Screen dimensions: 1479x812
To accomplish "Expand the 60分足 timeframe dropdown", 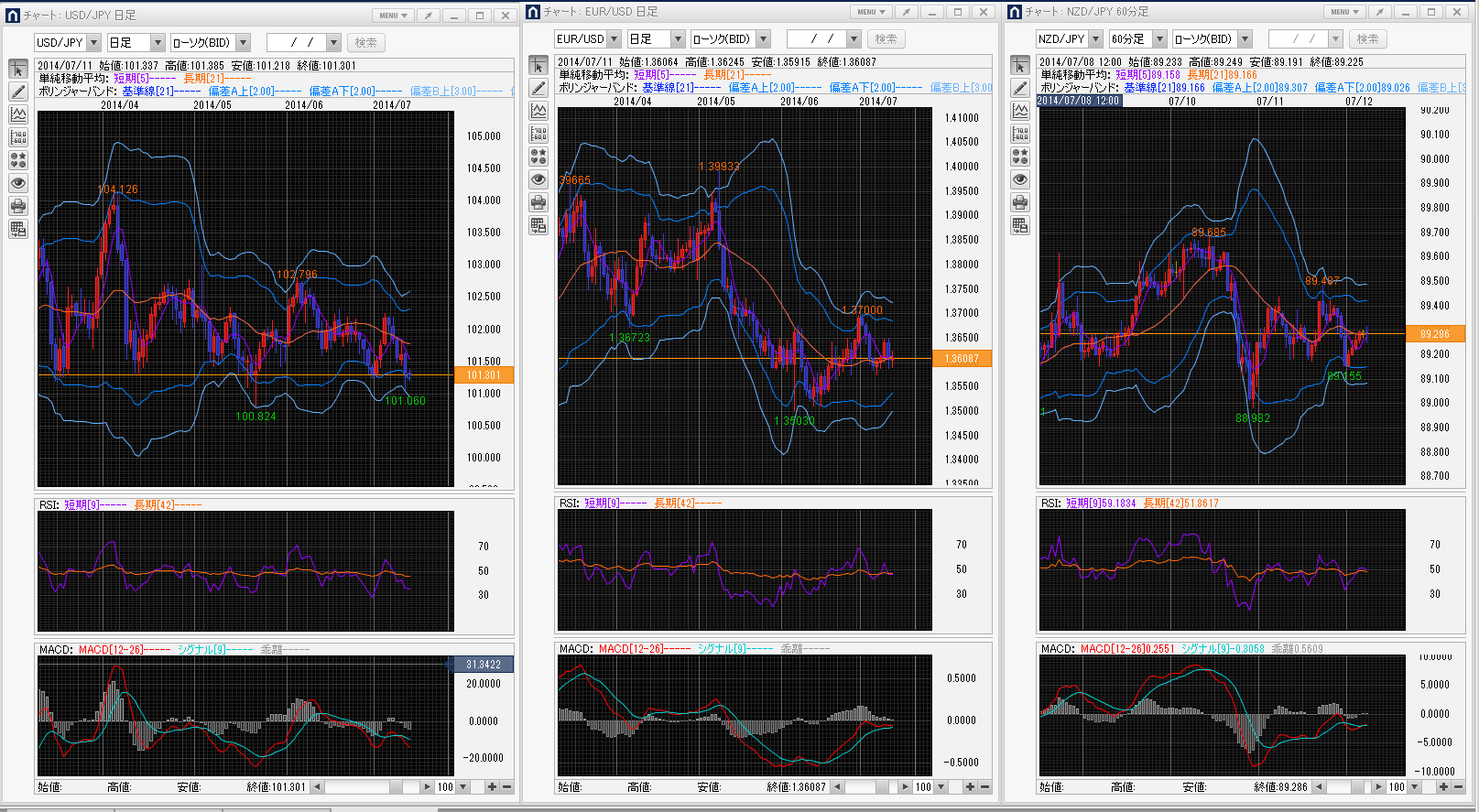I will (x=1159, y=39).
